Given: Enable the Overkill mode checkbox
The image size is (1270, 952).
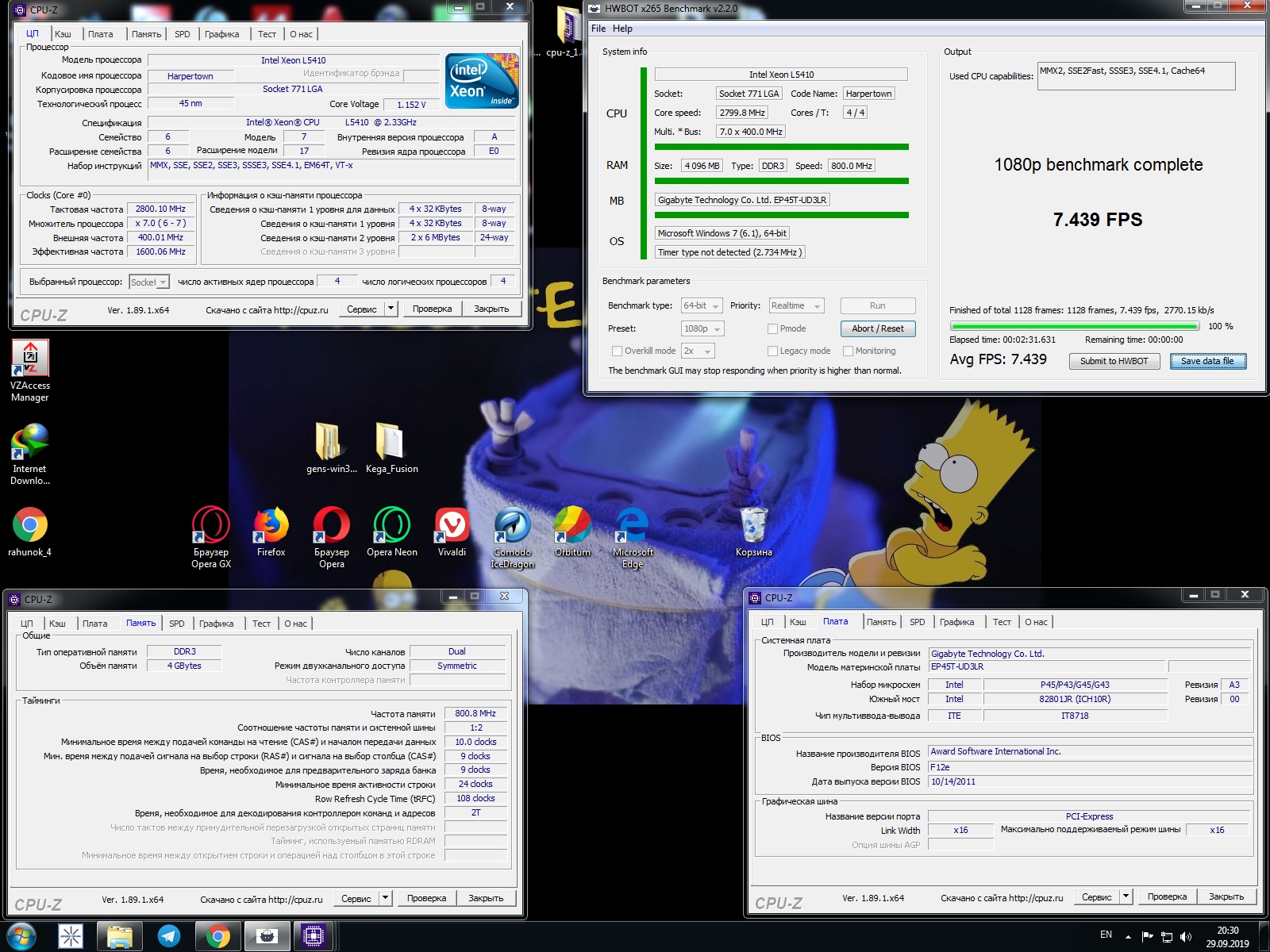Looking at the screenshot, I should [617, 351].
